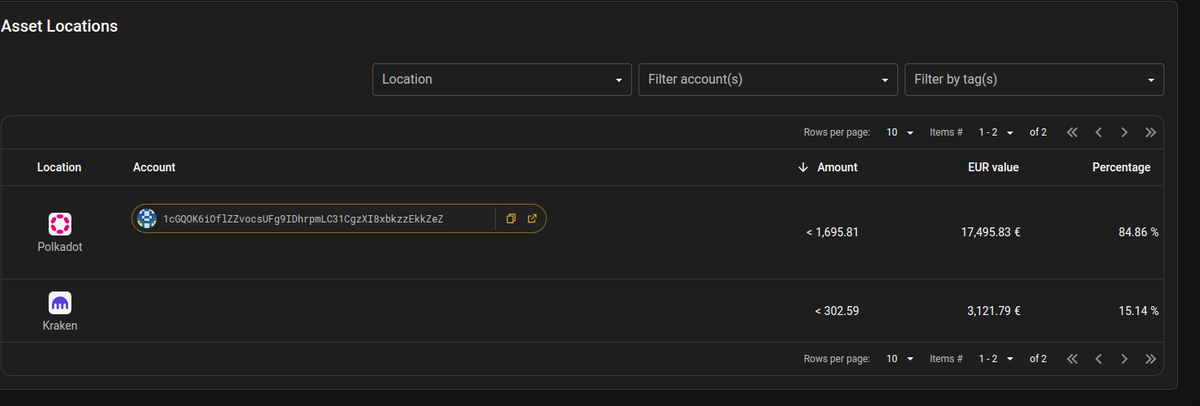The image size is (1200, 406).
Task: Click the amount < 1,695.81
Action: [x=832, y=232]
